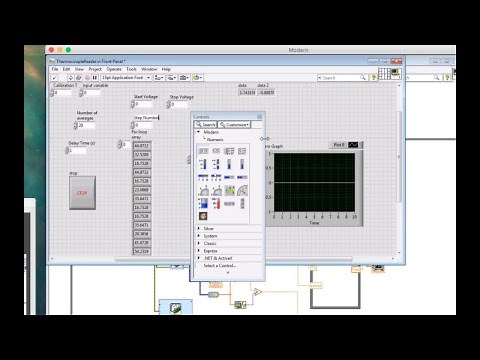
Task: Click the Stop Voltage numeric field
Action: tap(179, 104)
